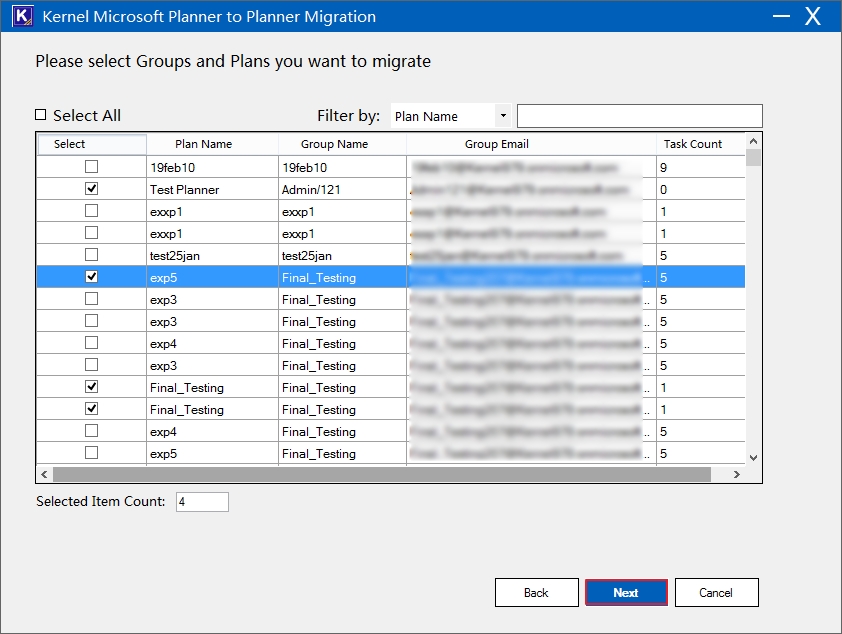Image resolution: width=842 pixels, height=634 pixels.
Task: Select the Test Planner plan name cell
Action: tap(212, 190)
